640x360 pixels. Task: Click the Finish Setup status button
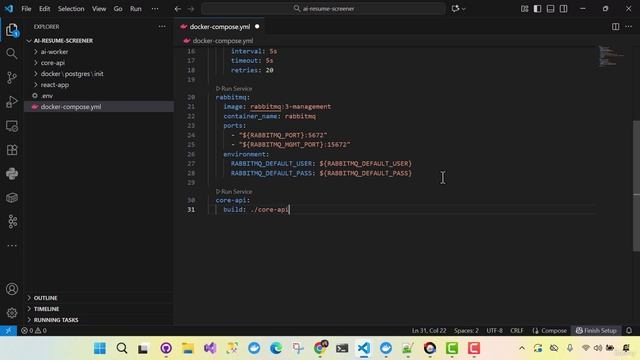click(x=596, y=331)
